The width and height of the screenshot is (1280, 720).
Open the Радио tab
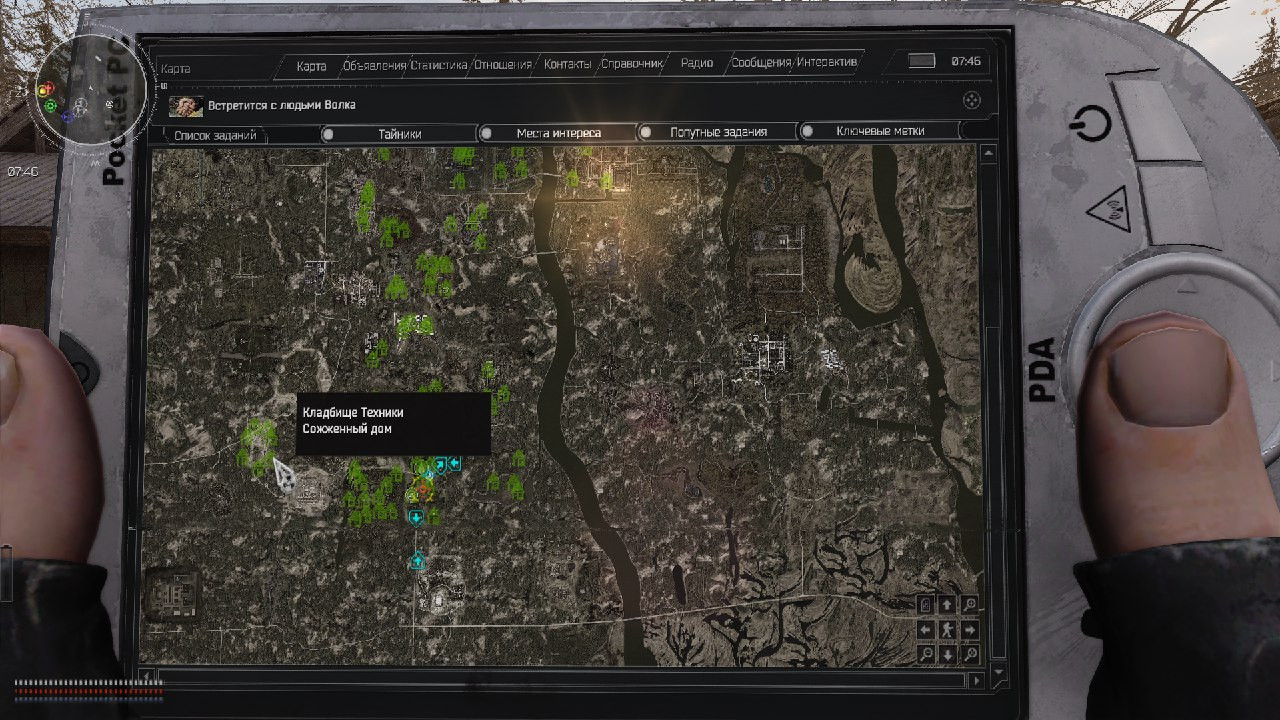coord(696,63)
